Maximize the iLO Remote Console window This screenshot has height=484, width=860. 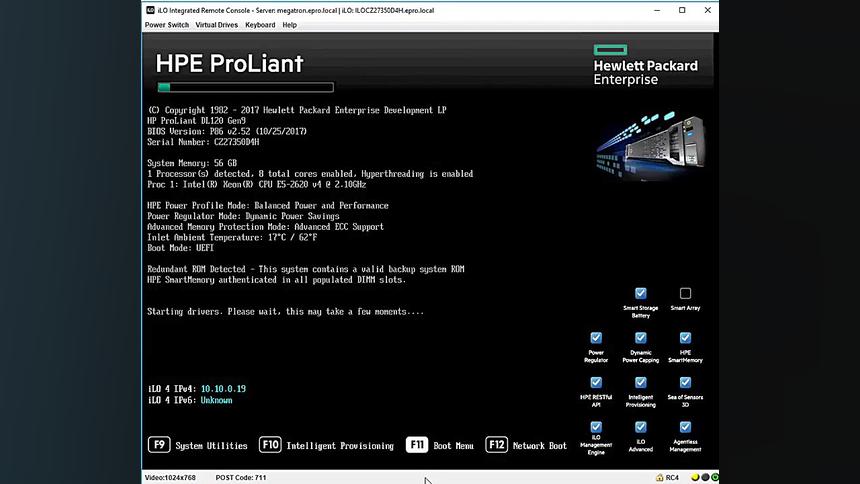tap(682, 10)
